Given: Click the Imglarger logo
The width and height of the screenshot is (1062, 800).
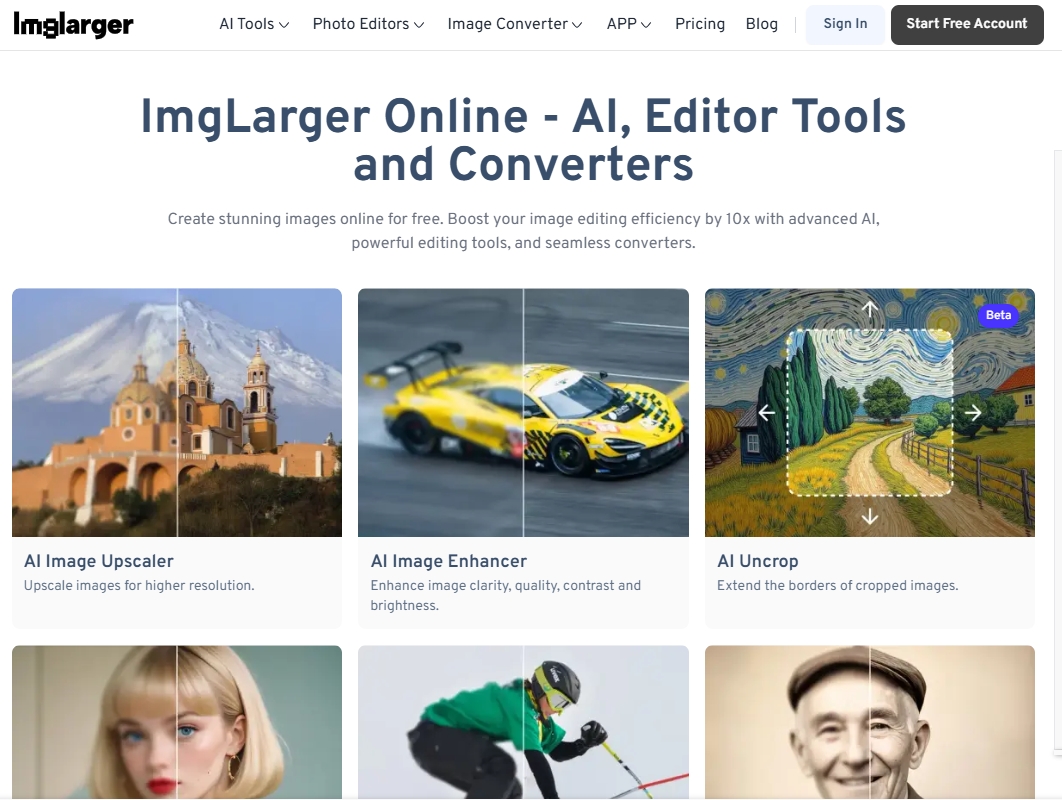Looking at the screenshot, I should [73, 24].
